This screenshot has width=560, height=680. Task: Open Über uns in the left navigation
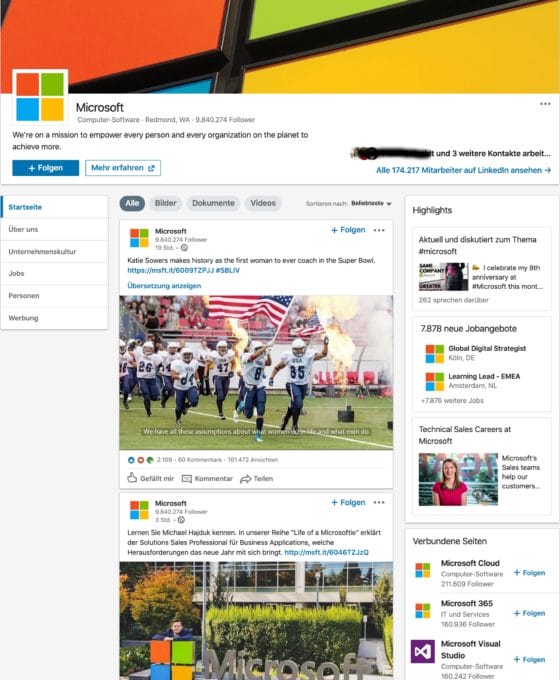coord(55,229)
